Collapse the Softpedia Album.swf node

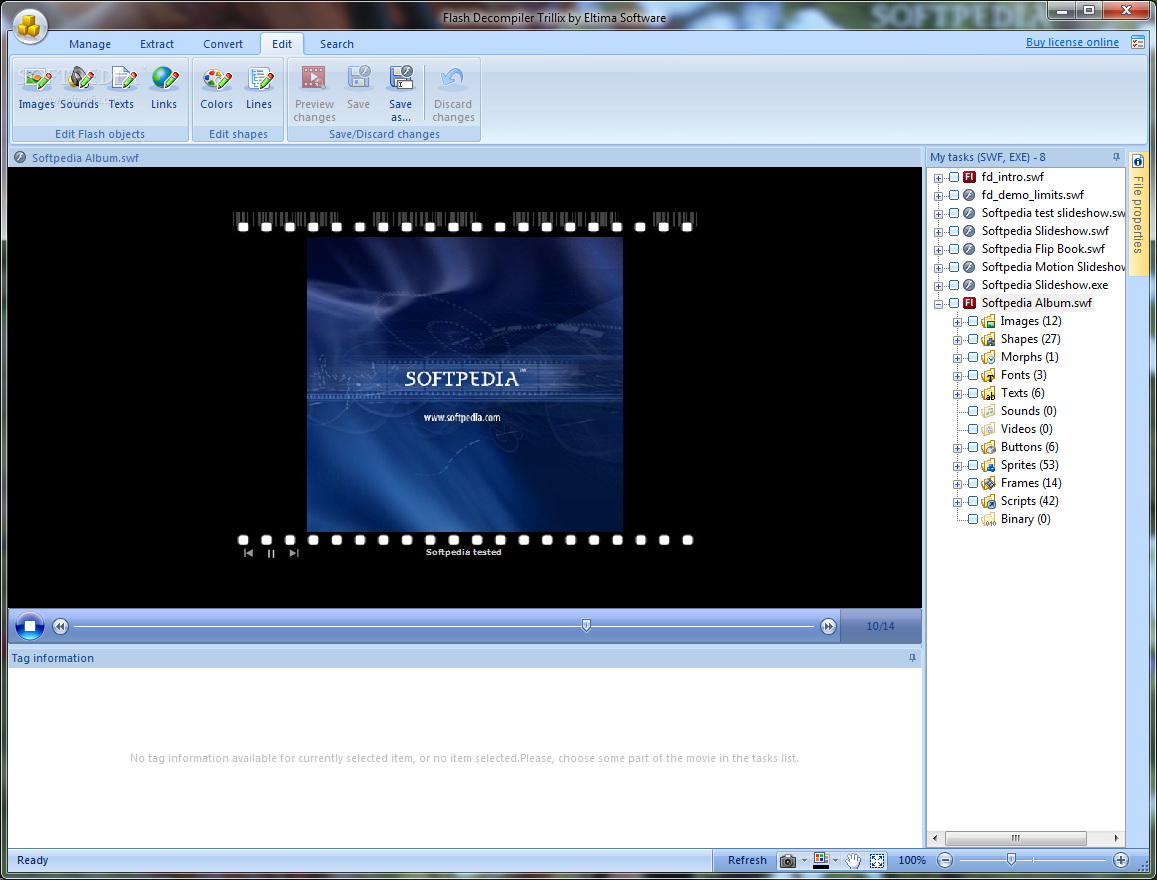(939, 304)
